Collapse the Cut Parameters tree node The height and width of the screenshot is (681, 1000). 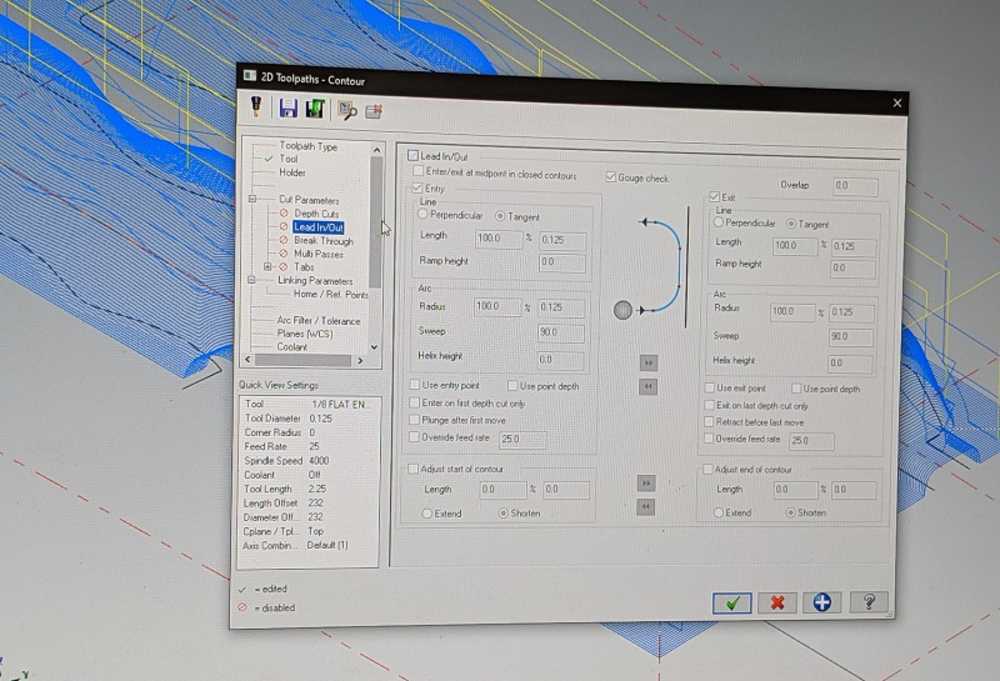253,200
